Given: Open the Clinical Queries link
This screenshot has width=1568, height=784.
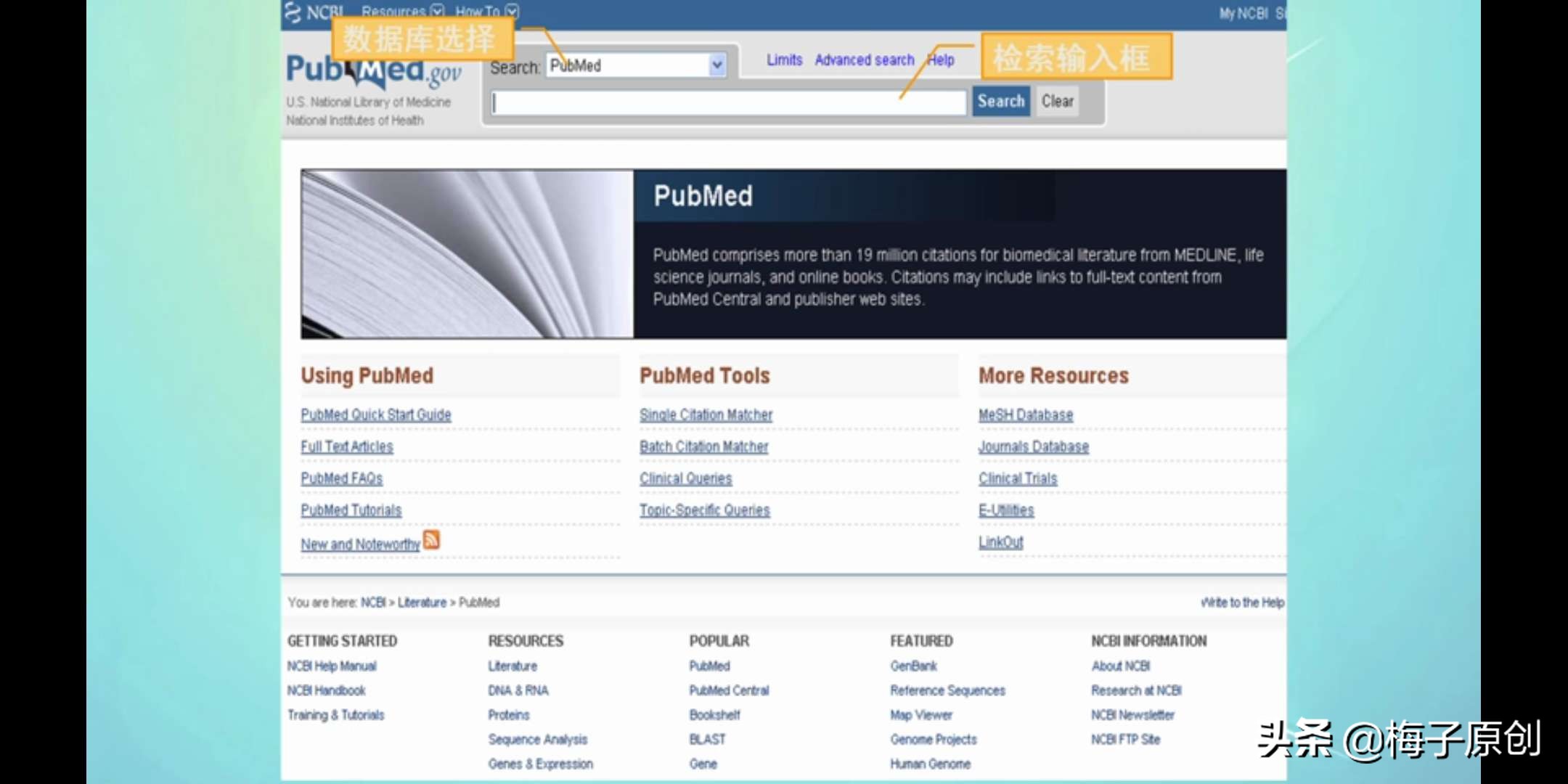Looking at the screenshot, I should click(685, 478).
